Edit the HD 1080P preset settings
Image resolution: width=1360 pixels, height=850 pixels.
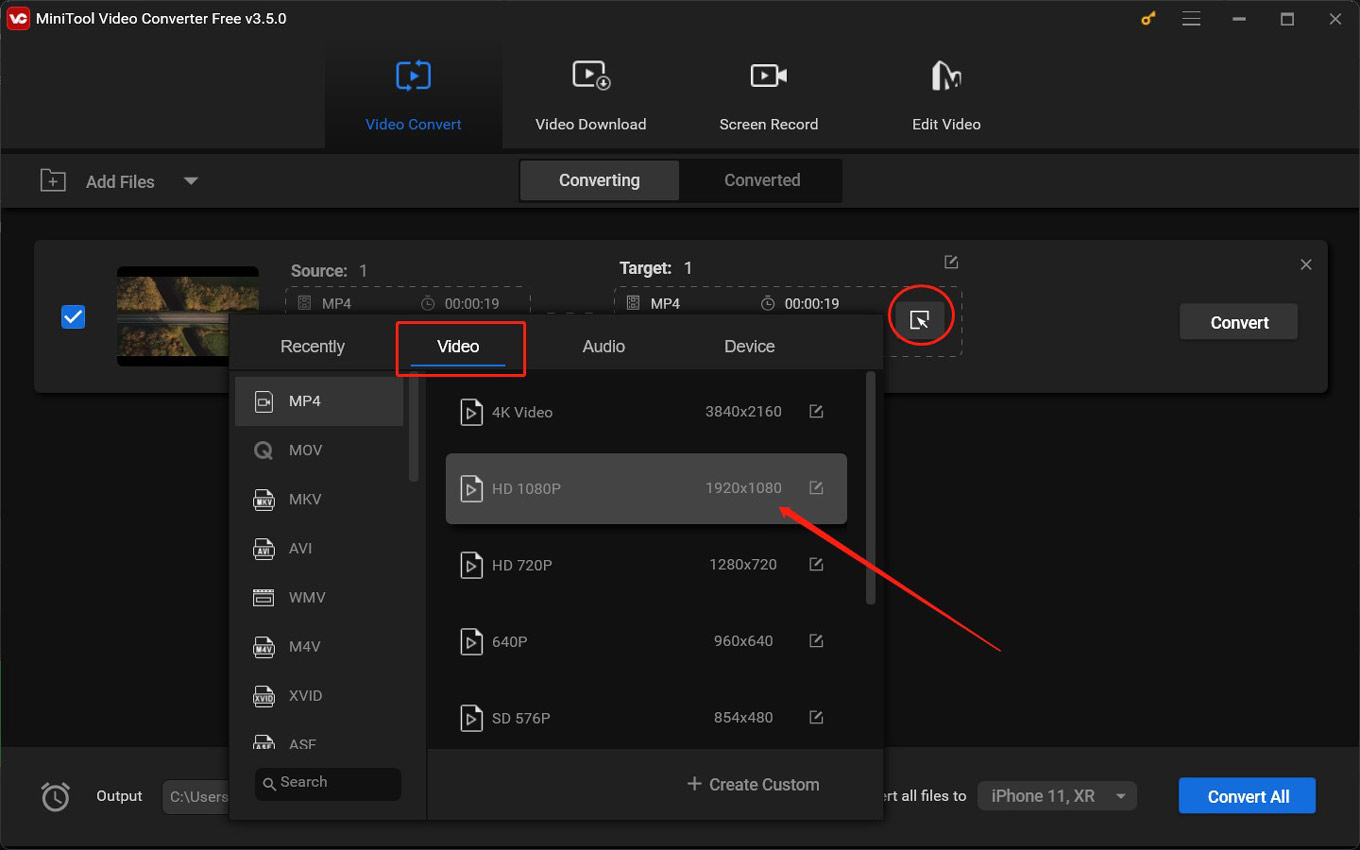point(816,488)
